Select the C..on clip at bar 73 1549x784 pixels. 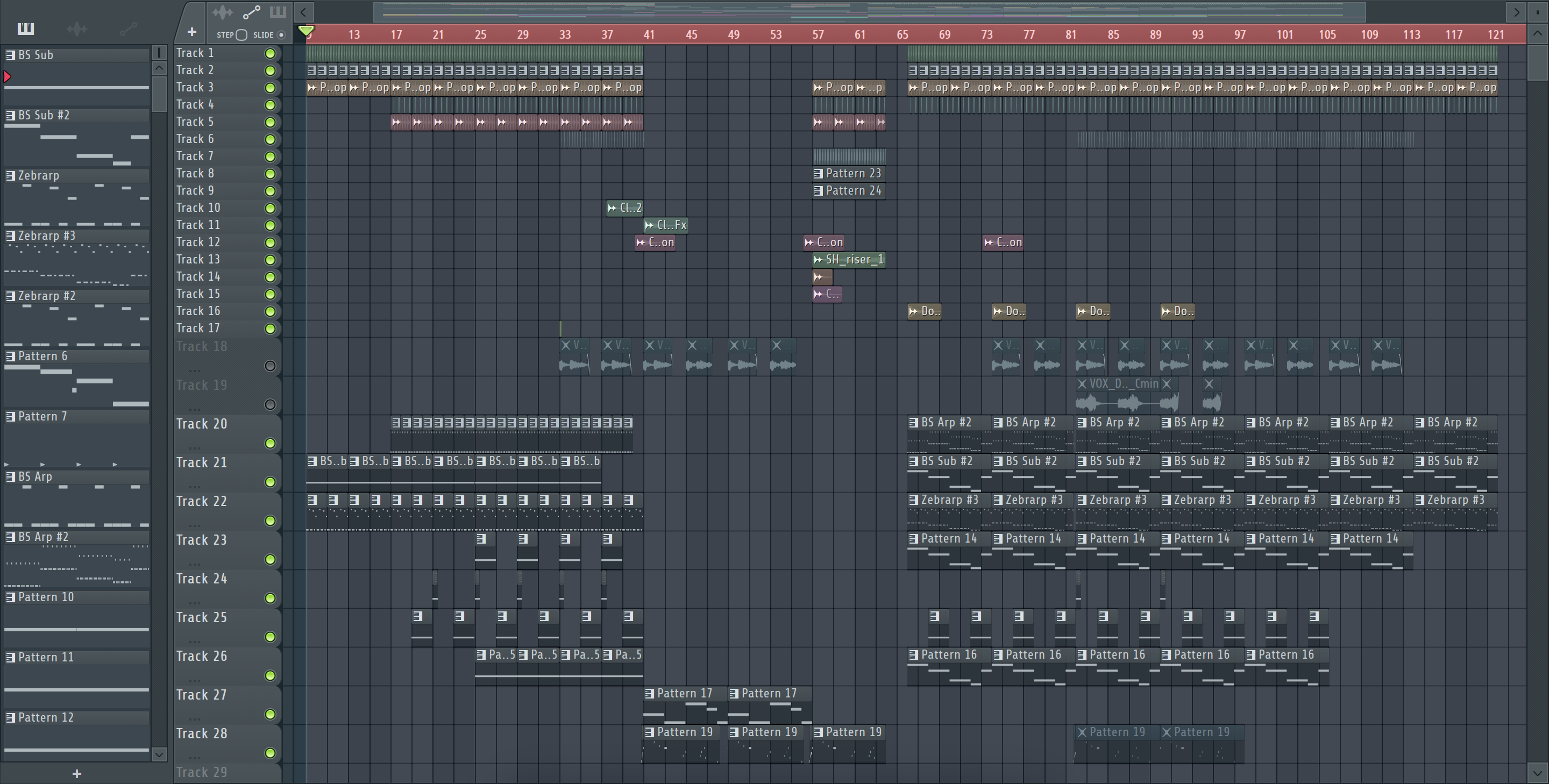[x=1003, y=243]
